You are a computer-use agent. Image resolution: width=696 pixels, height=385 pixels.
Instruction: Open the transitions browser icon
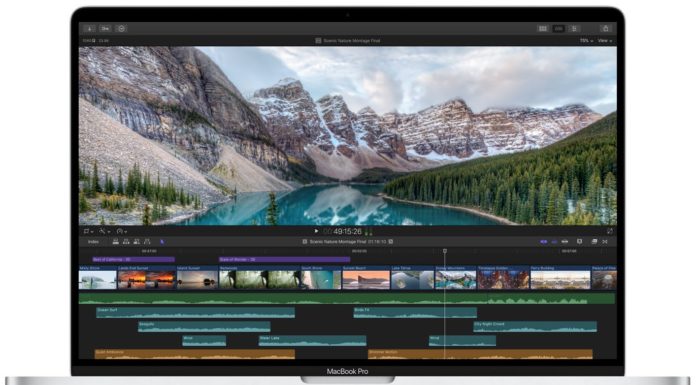pyautogui.click(x=605, y=242)
